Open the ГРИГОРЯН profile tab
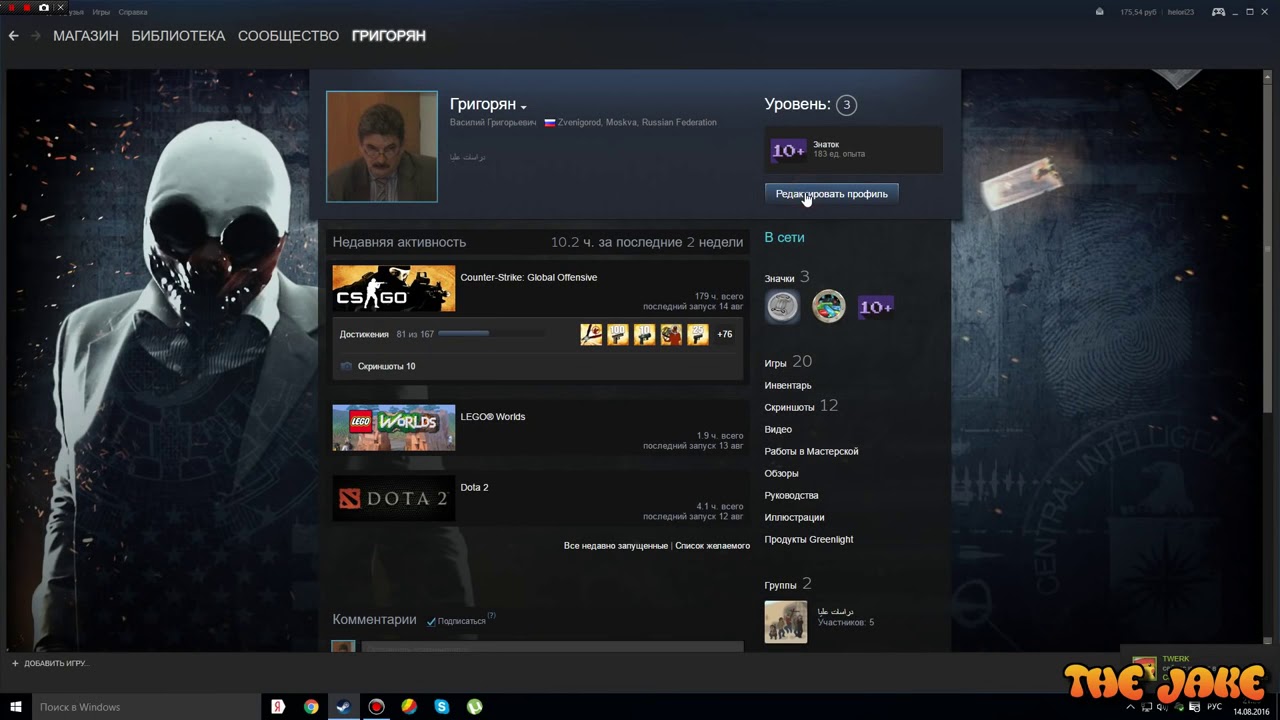Viewport: 1280px width, 720px height. click(x=389, y=35)
